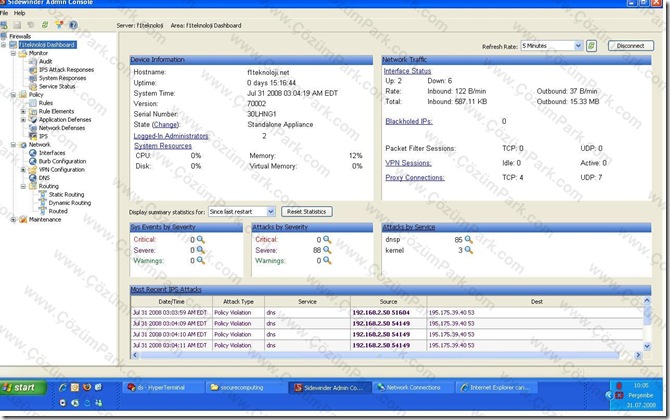Open the Interface Status link

tap(407, 71)
